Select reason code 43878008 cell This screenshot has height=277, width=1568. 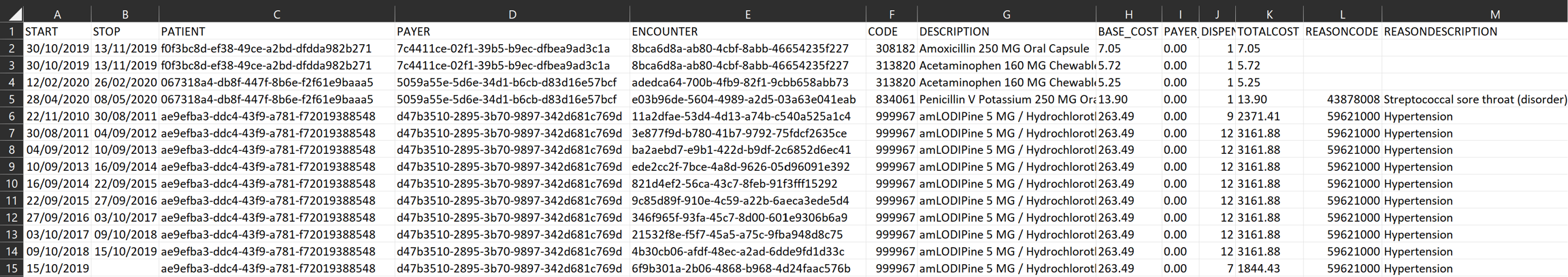[x=1342, y=99]
